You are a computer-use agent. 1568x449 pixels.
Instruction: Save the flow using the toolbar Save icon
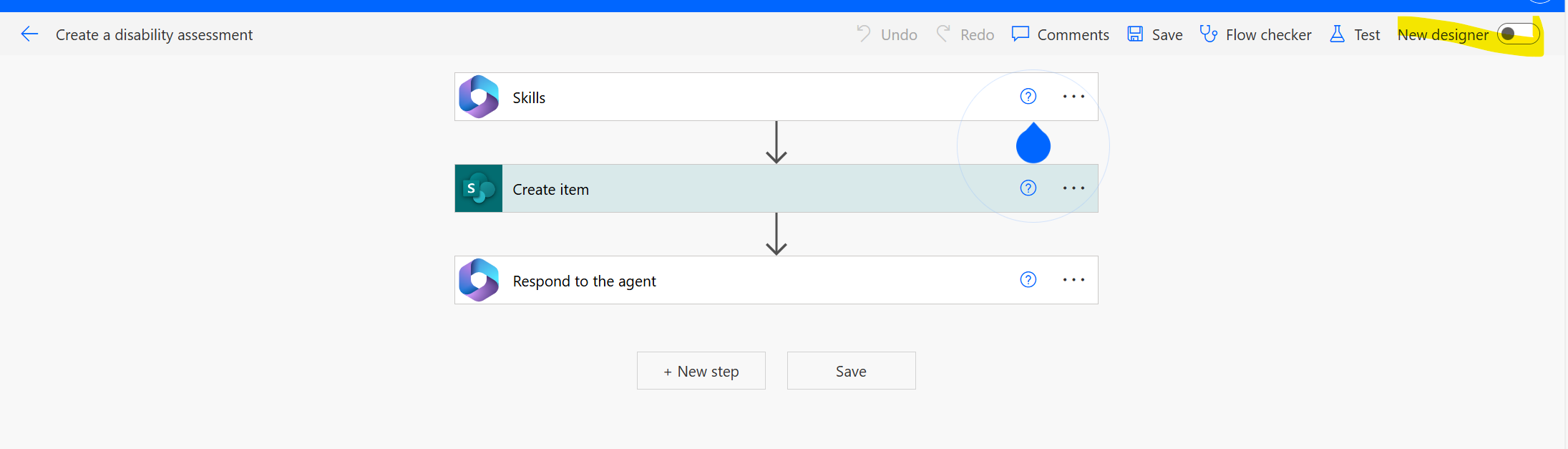(1135, 34)
